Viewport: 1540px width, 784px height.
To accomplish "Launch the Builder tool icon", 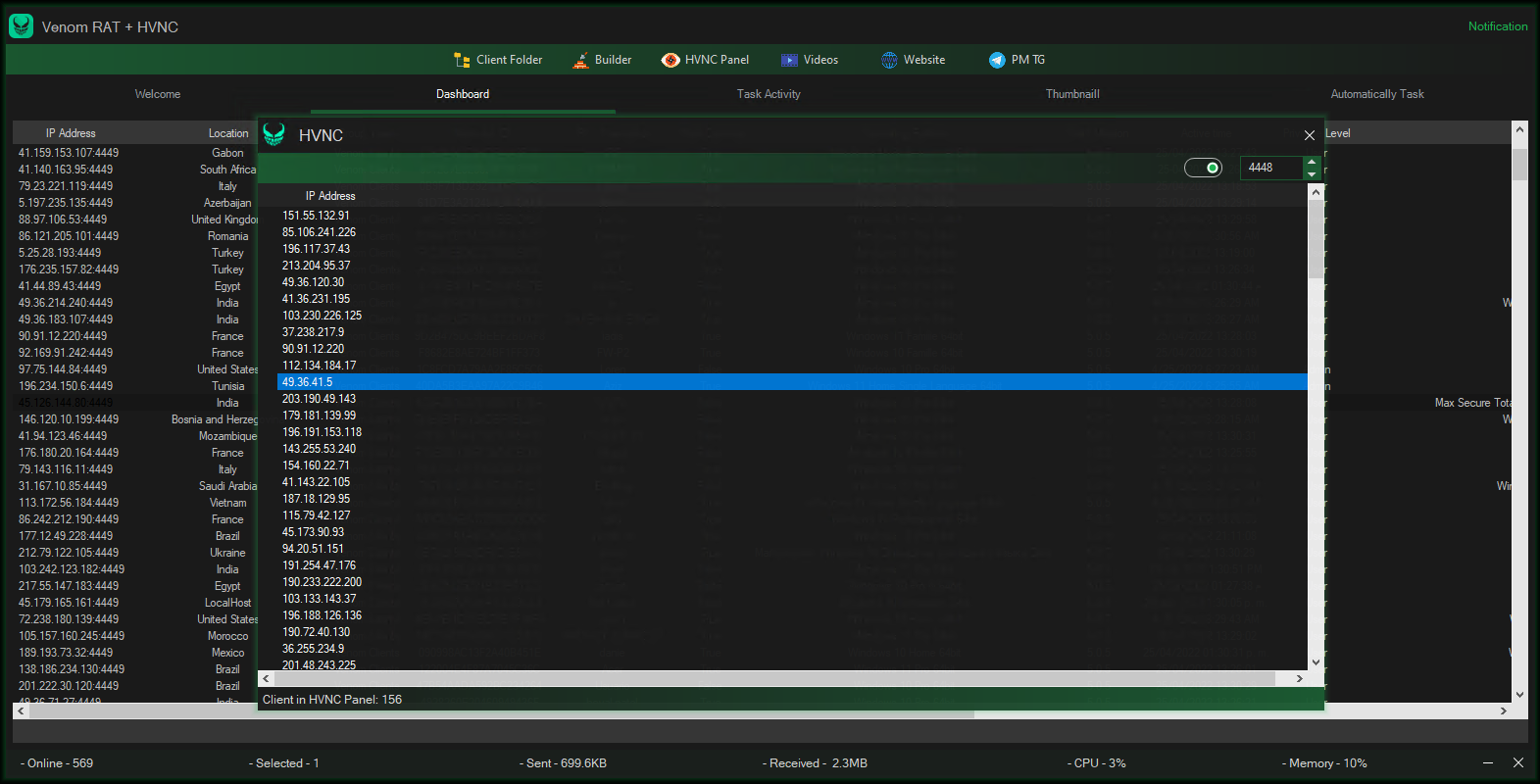I will [x=580, y=60].
